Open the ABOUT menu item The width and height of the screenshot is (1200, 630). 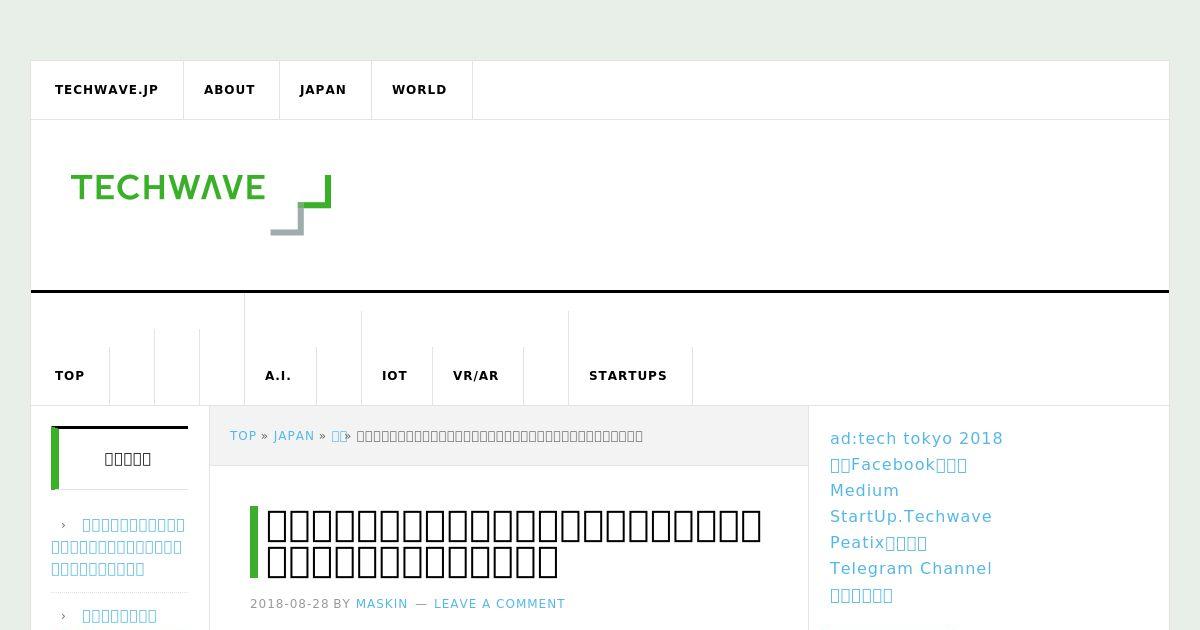(x=230, y=90)
